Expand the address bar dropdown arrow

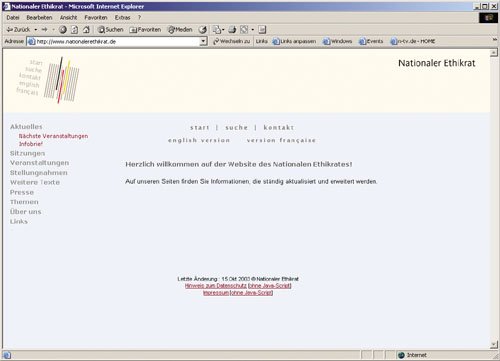point(203,41)
